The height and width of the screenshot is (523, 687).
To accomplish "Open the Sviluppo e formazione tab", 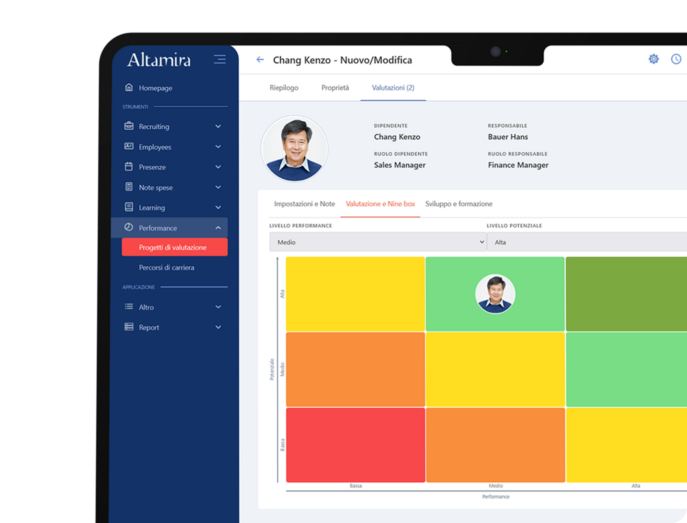I will pyautogui.click(x=459, y=204).
